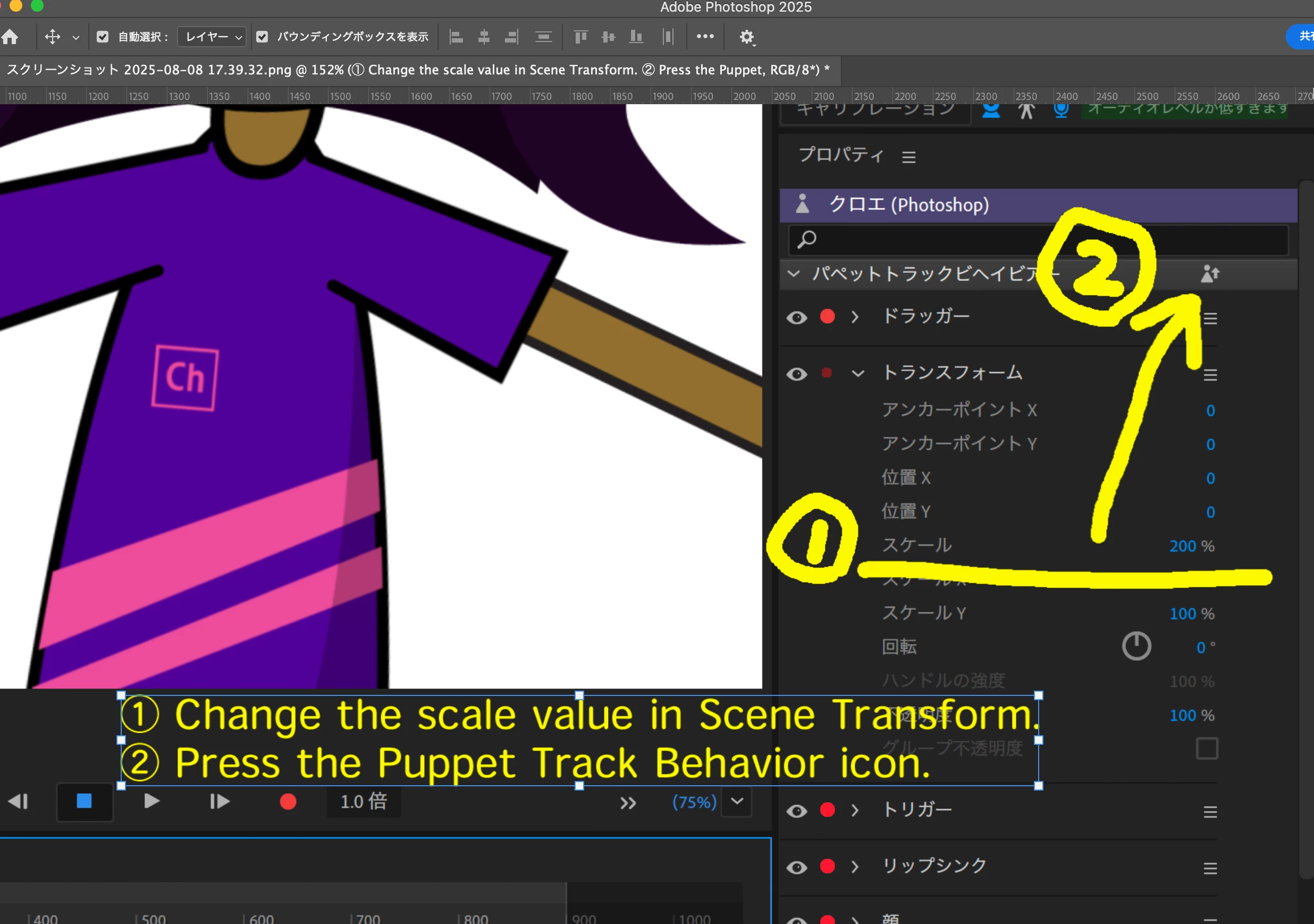Open the Move tool preset dropdown arrow
The image size is (1314, 924).
coord(75,38)
